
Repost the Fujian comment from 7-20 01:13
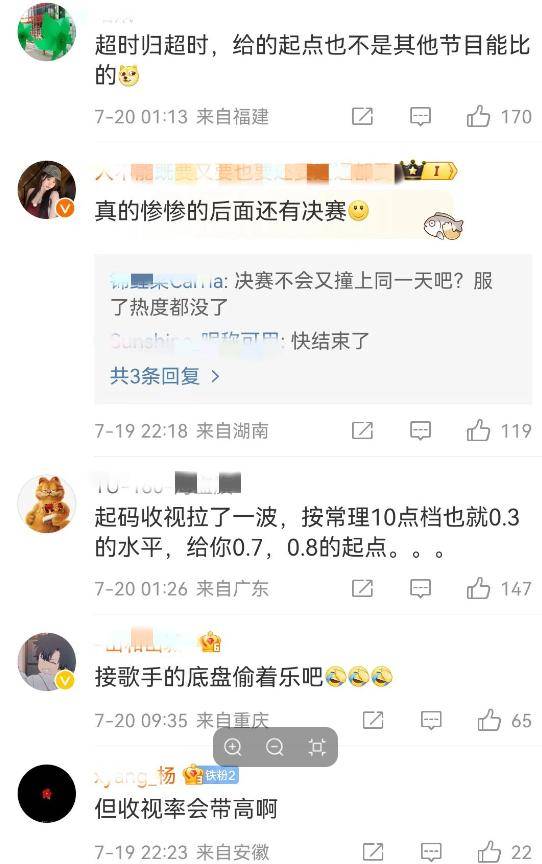(x=362, y=116)
